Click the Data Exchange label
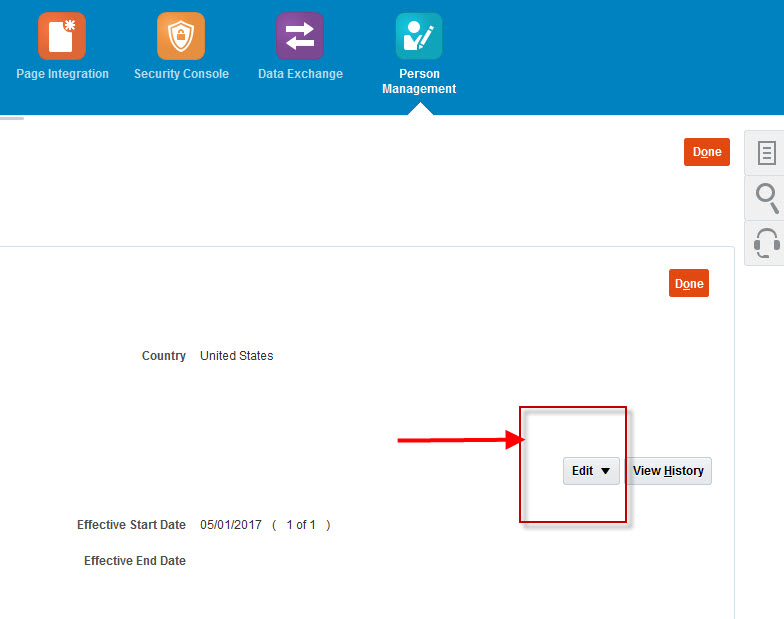Screen dimensions: 784x619 pos(300,74)
